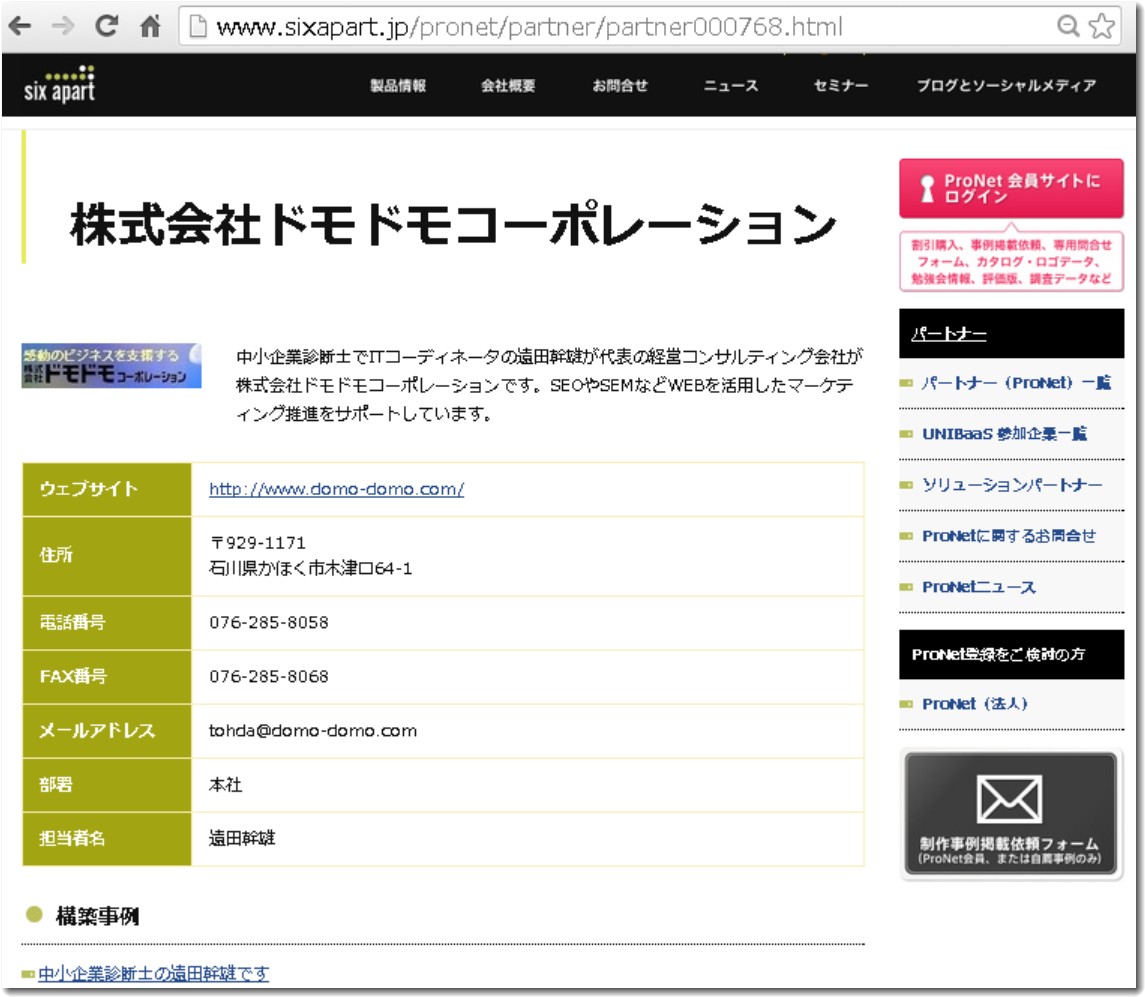Open the 製品情報 menu
Viewport: 1145px width, 997px height.
(x=398, y=85)
